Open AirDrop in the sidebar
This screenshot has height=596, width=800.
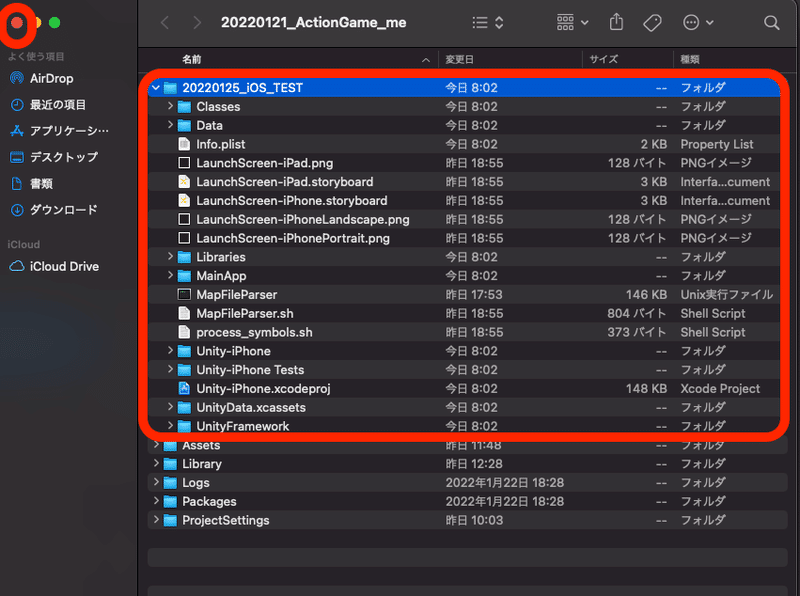(42, 78)
